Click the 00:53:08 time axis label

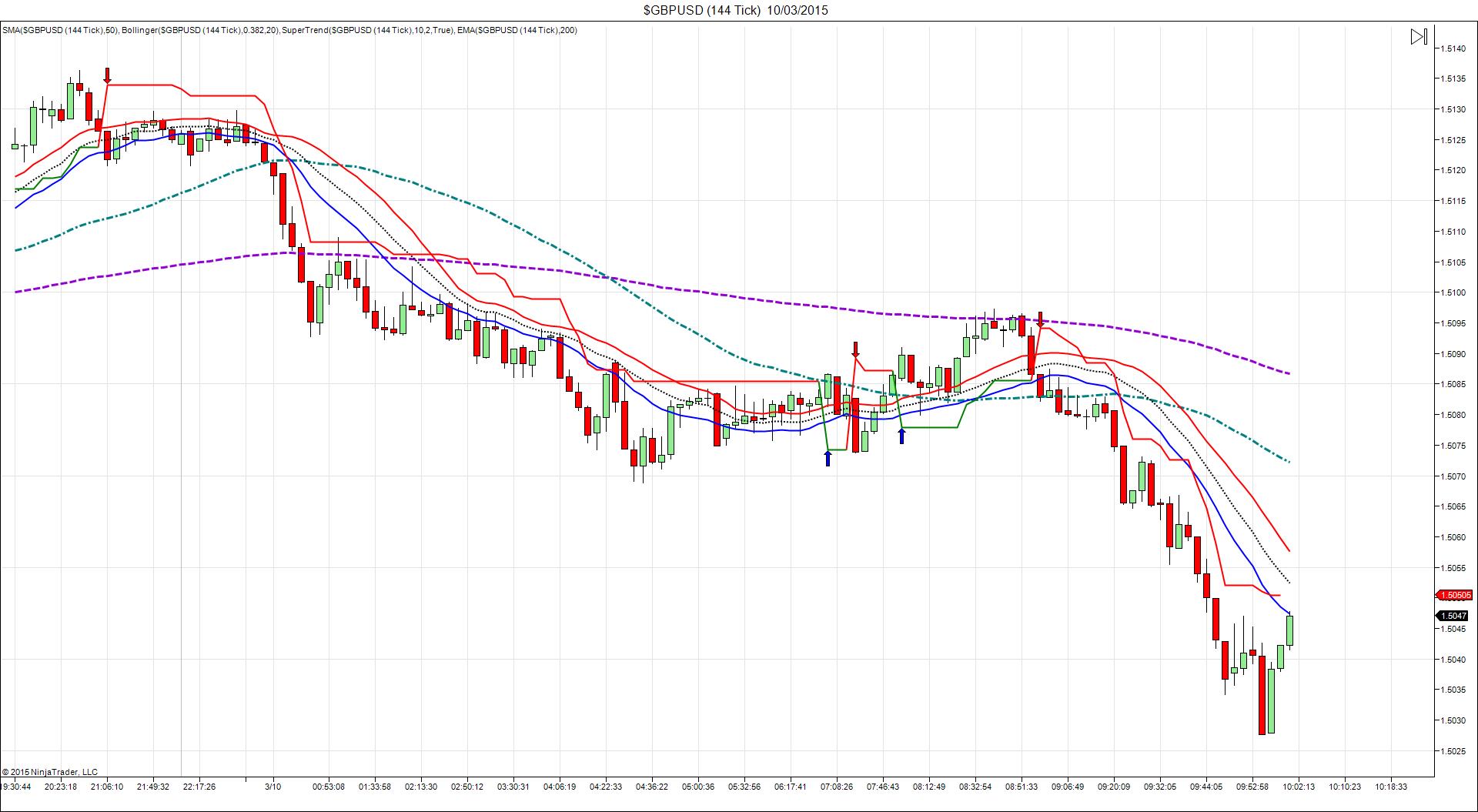coord(329,787)
